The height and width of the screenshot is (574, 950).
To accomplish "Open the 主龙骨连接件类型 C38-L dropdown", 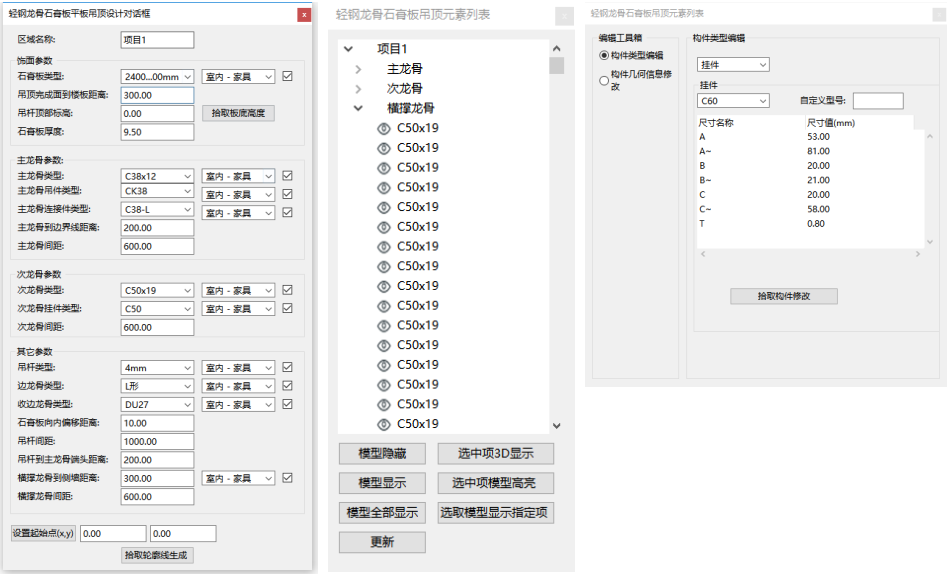I will click(157, 209).
